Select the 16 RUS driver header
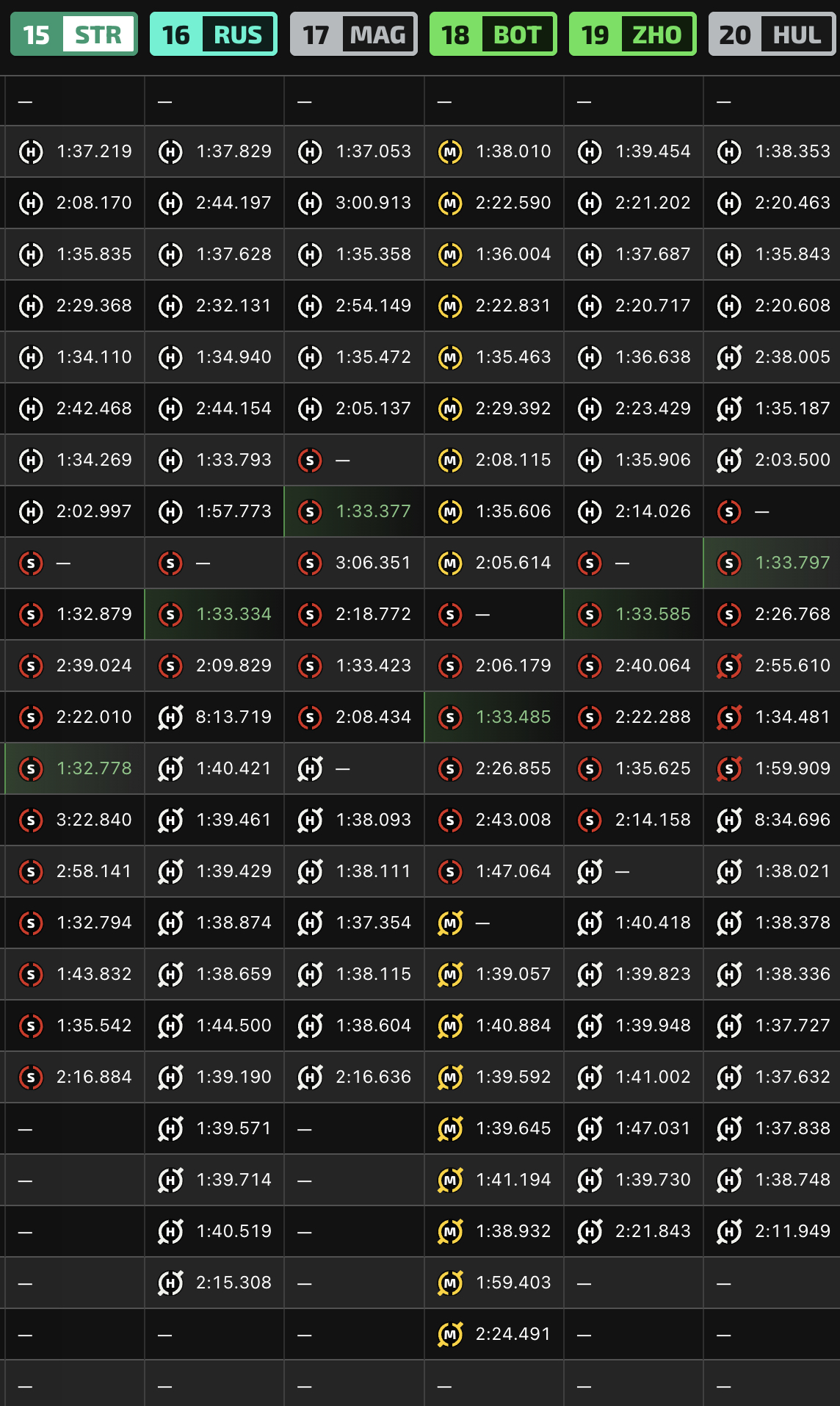 (213, 34)
